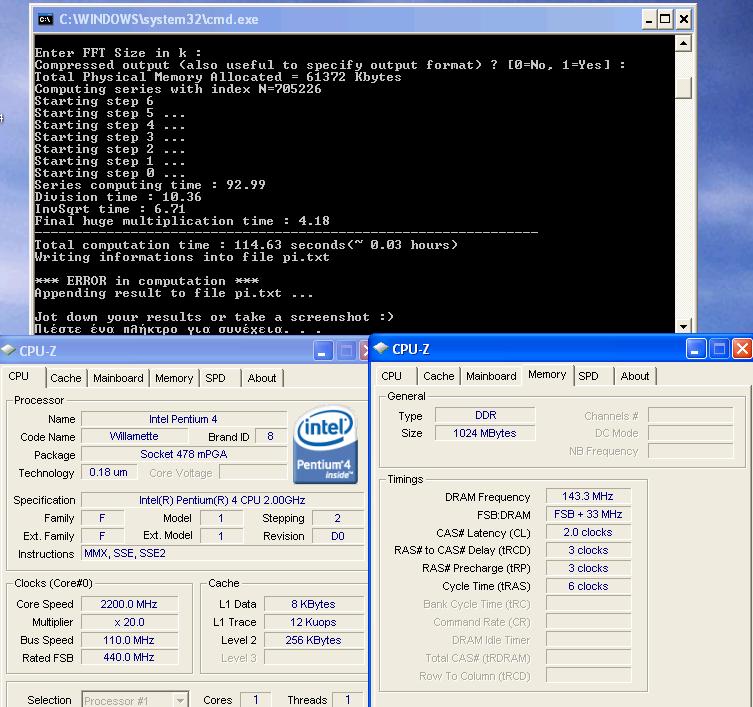This screenshot has width=753, height=707.
Task: Click the Code Name value Willamette
Action: [x=134, y=436]
